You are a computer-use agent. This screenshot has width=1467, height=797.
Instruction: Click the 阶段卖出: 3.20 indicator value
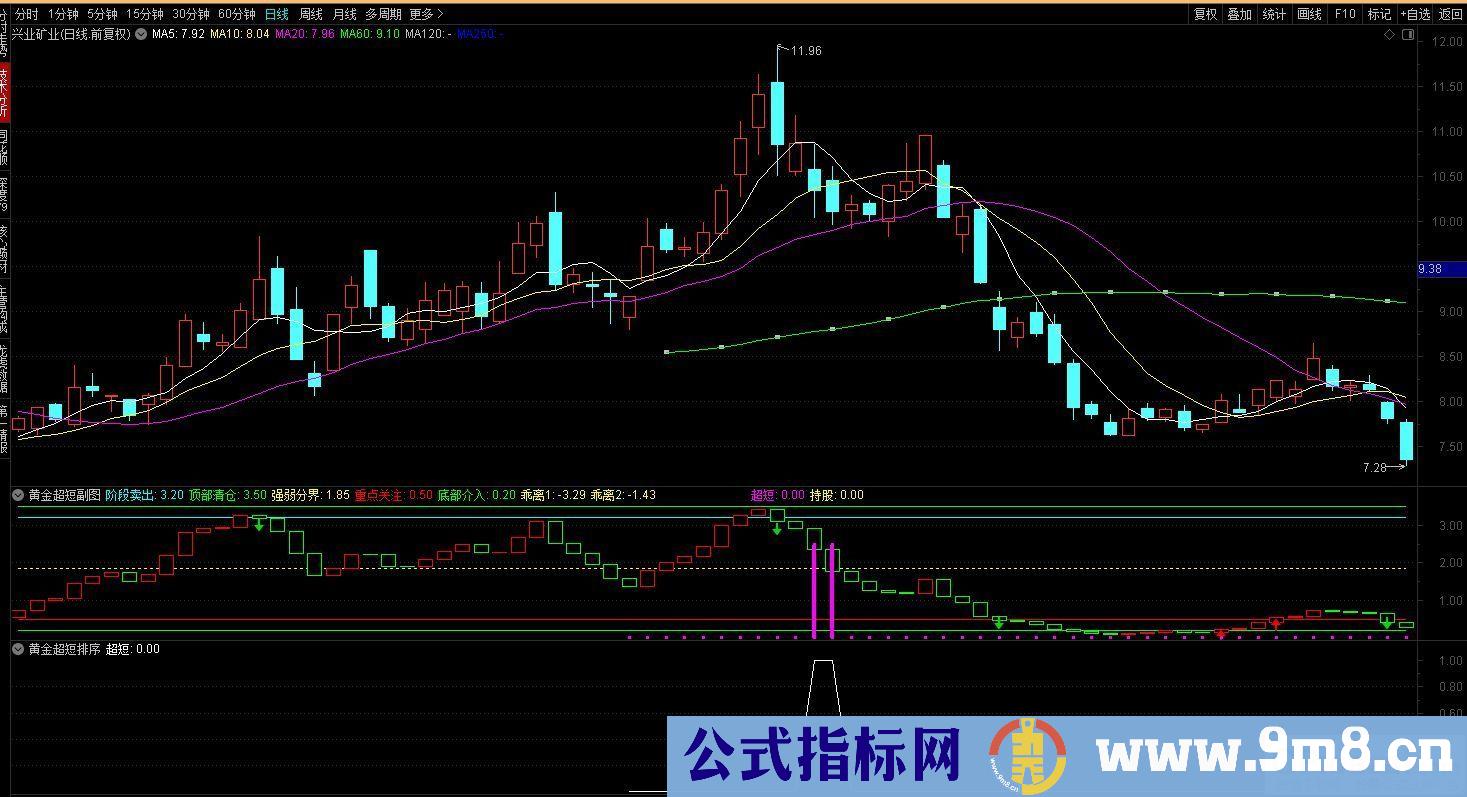coord(144,495)
